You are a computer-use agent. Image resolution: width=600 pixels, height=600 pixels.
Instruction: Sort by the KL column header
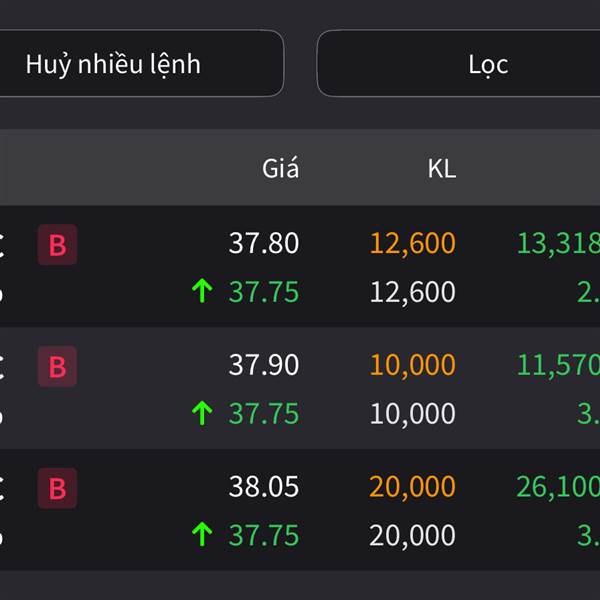tap(441, 169)
